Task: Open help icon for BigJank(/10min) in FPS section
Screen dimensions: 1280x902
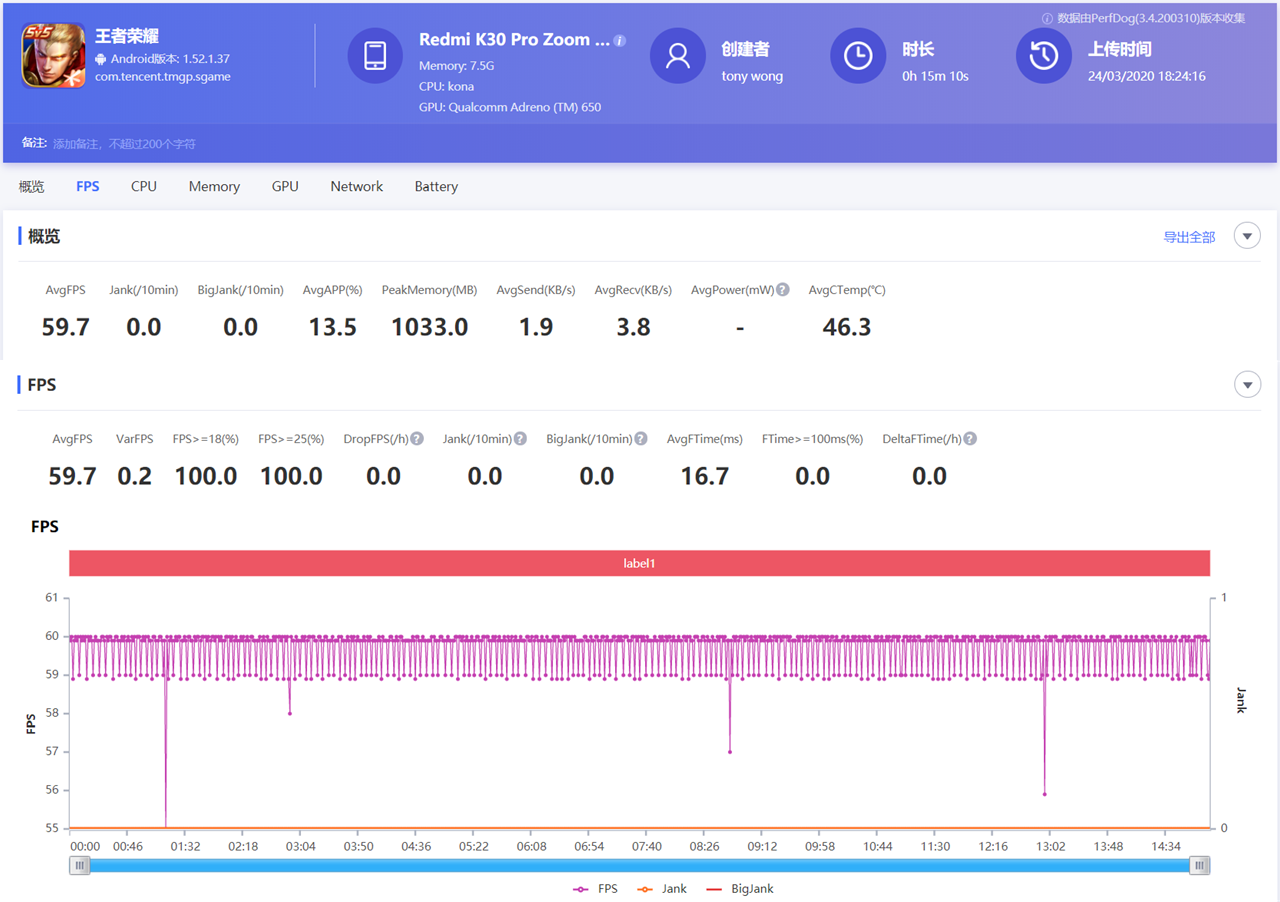Action: pos(641,439)
